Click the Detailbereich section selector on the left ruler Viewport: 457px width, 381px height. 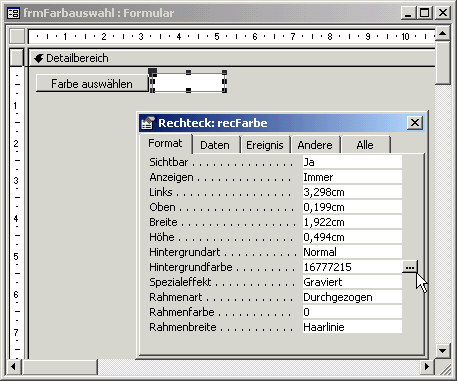(x=17, y=57)
